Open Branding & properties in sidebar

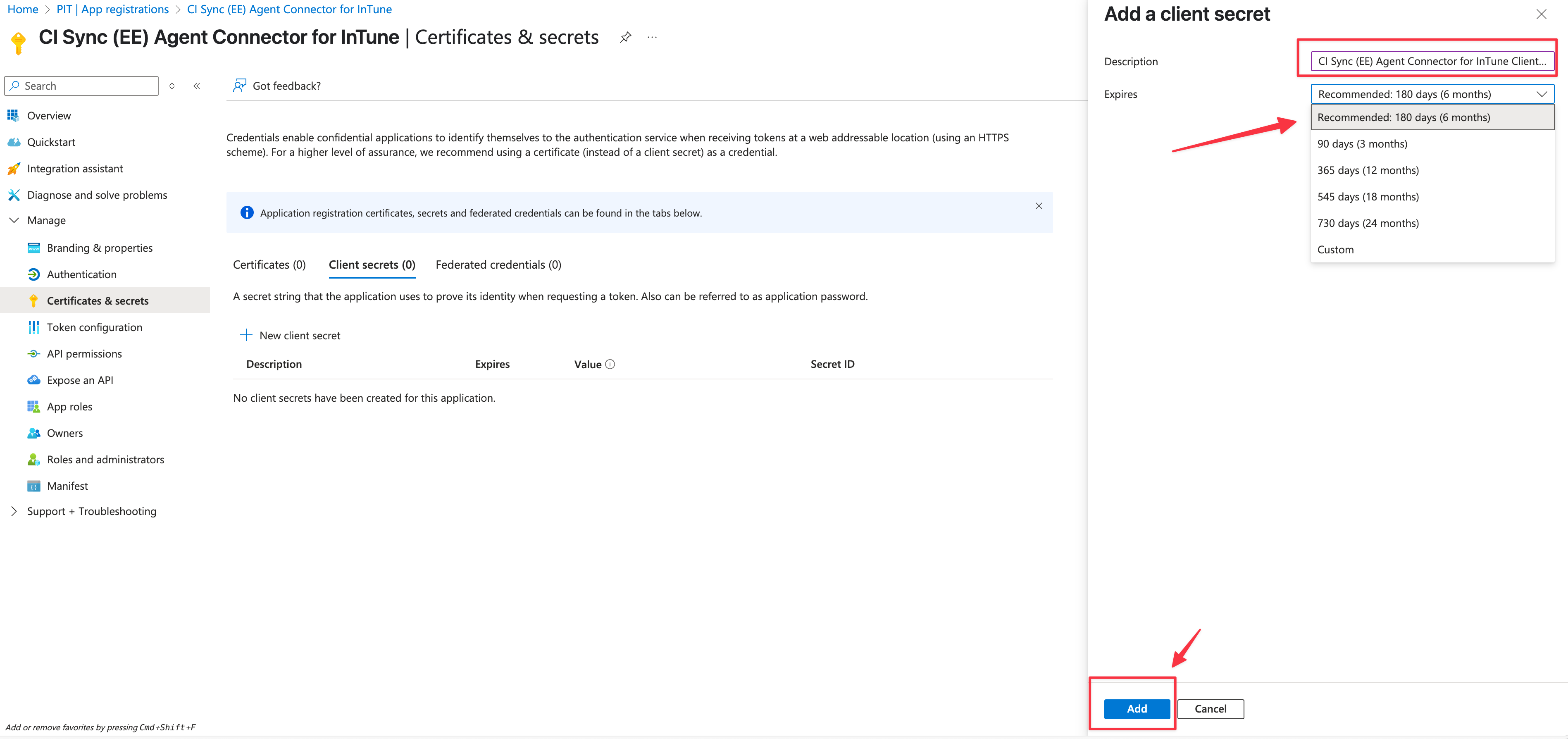tap(100, 248)
